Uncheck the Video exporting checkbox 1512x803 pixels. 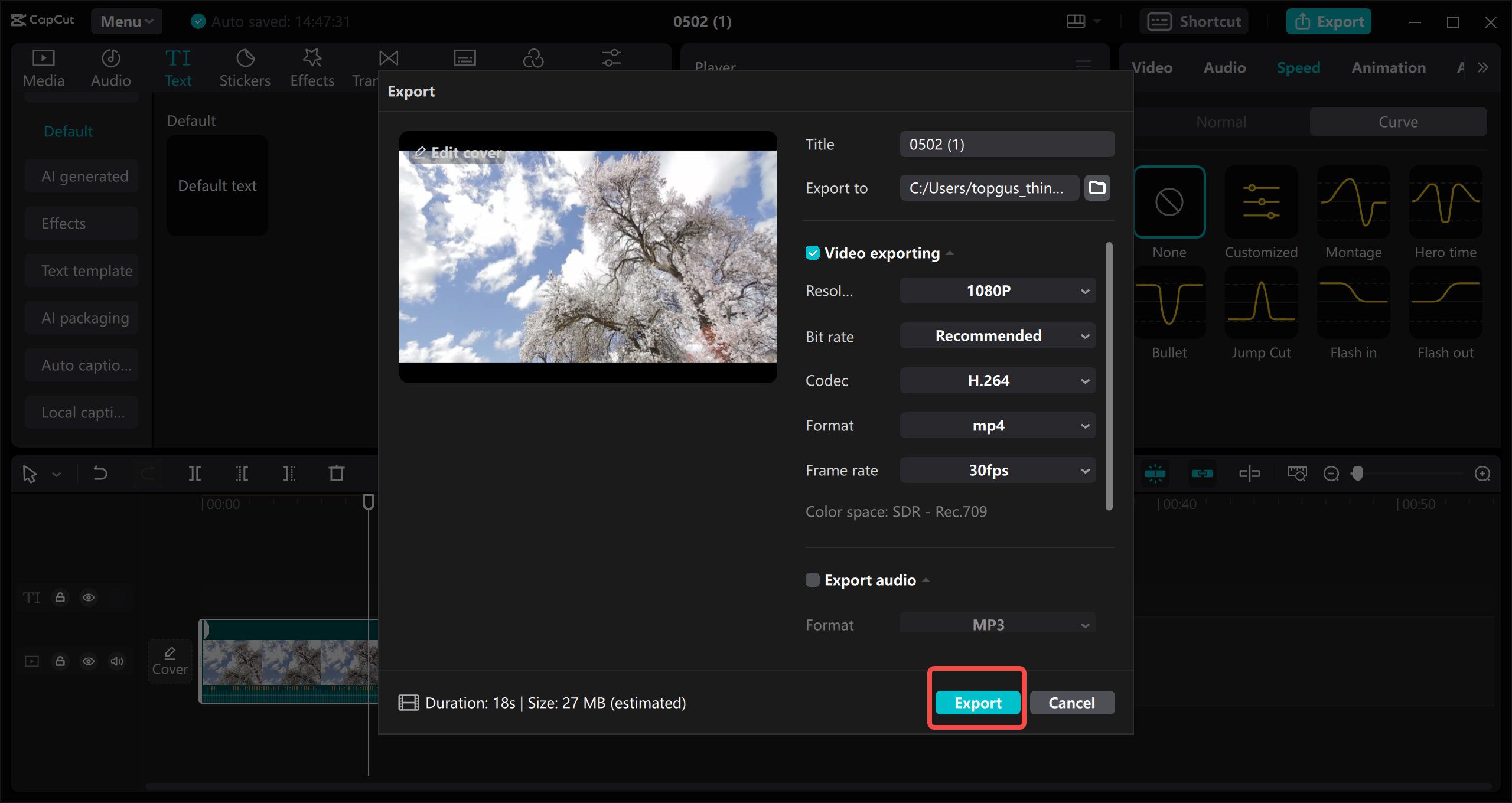click(813, 253)
